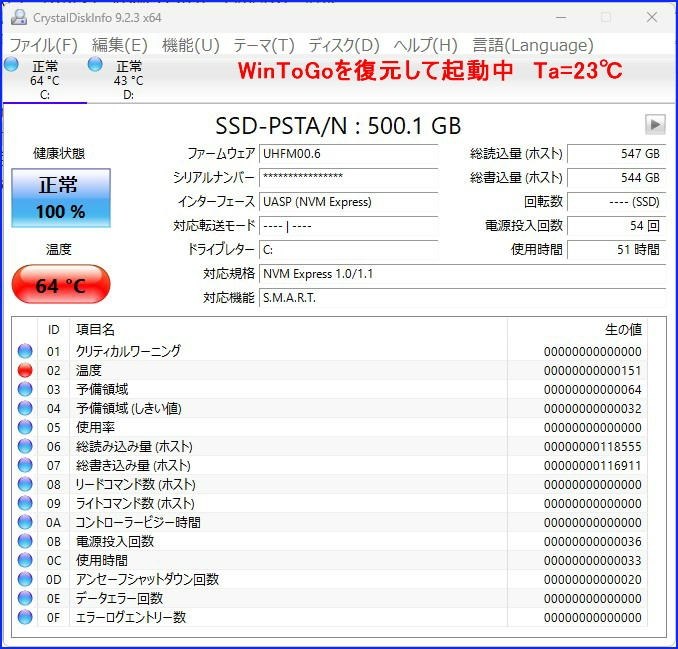
Task: Click status dot for ID 06 総読み込み量
Action: (x=25, y=446)
